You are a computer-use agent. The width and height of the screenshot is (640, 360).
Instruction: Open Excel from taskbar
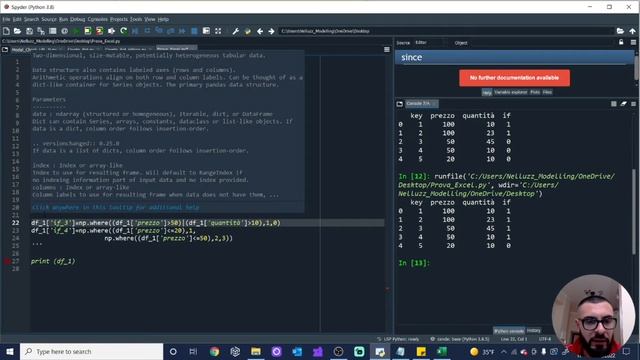point(442,351)
